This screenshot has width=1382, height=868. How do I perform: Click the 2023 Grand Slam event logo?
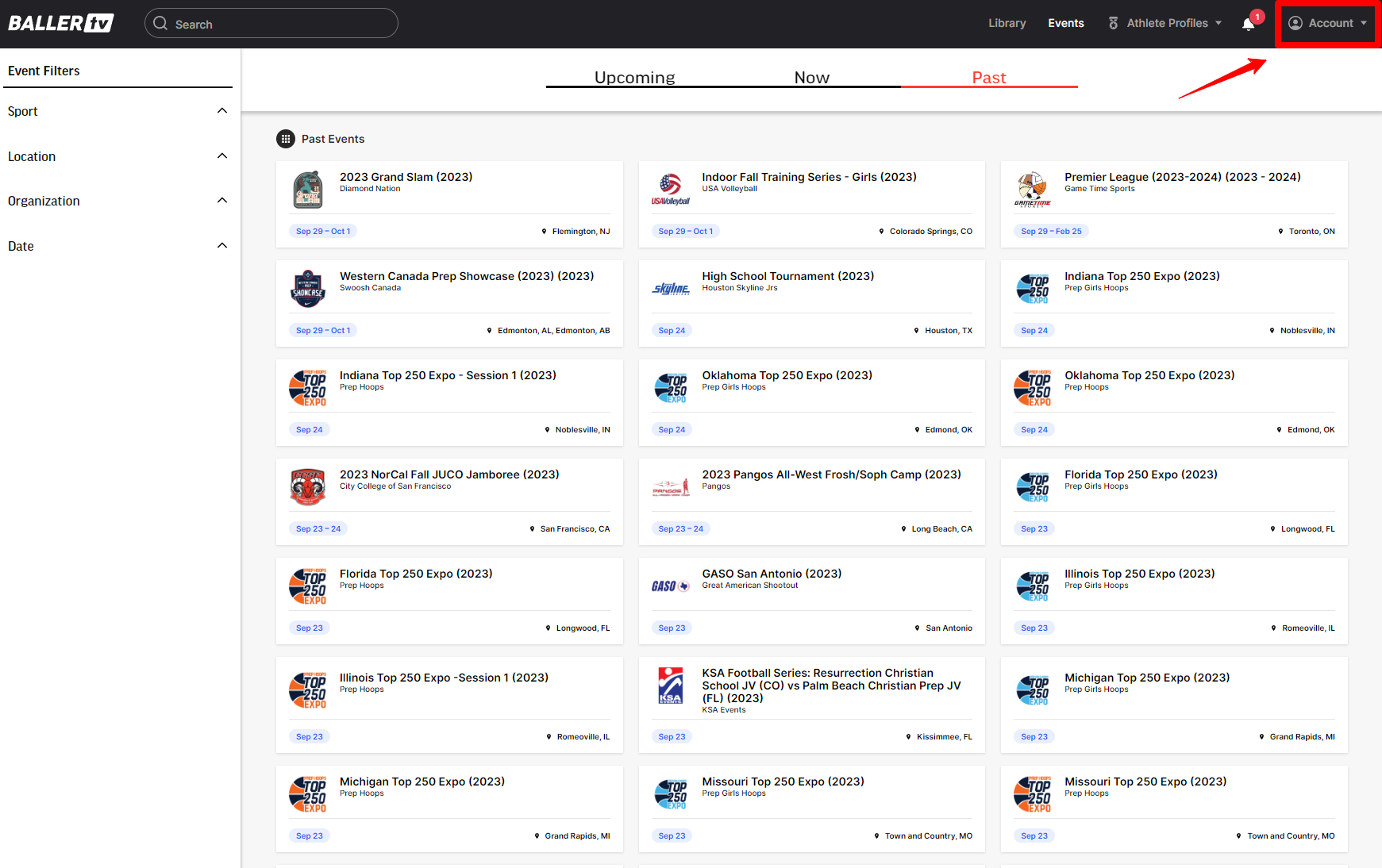point(308,190)
